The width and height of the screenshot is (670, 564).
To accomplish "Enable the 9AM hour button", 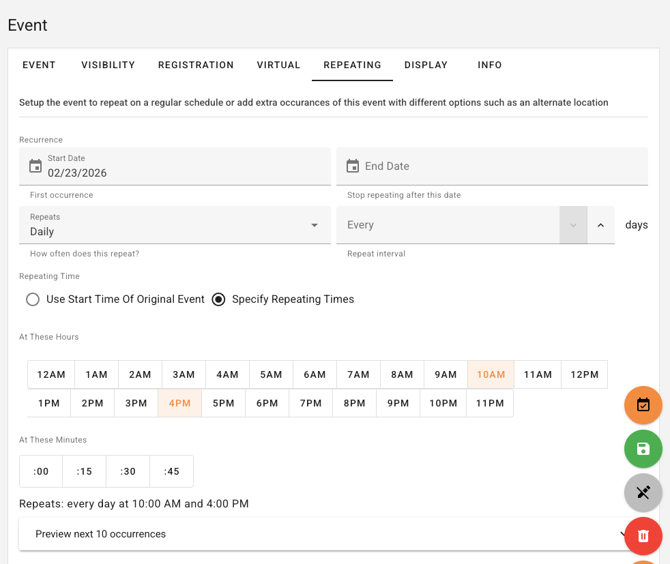I will point(446,375).
